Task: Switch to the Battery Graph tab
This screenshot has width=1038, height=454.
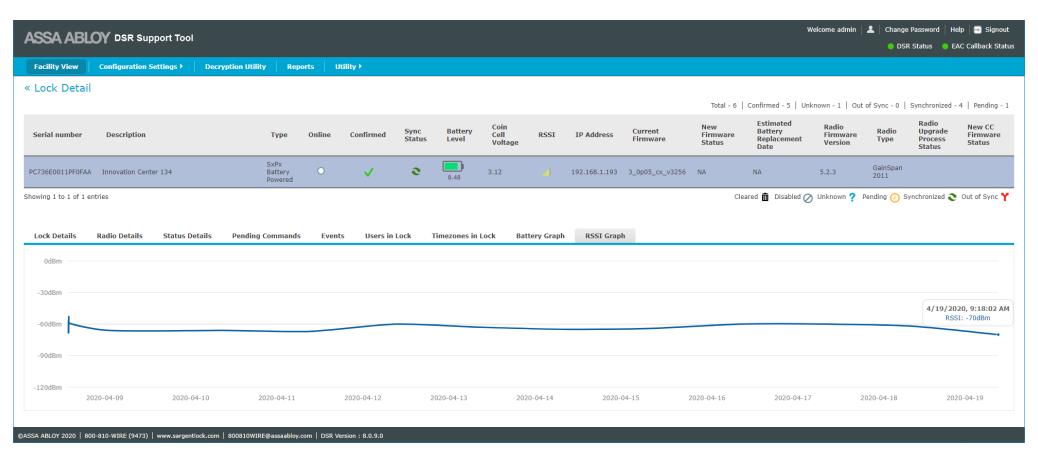Action: (x=540, y=236)
